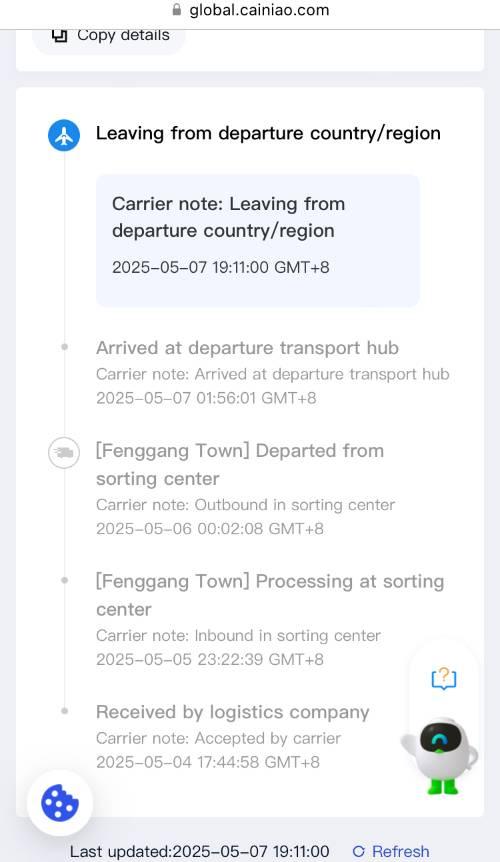Click the blue airplane status icon
The width and height of the screenshot is (500, 862).
coord(64,135)
